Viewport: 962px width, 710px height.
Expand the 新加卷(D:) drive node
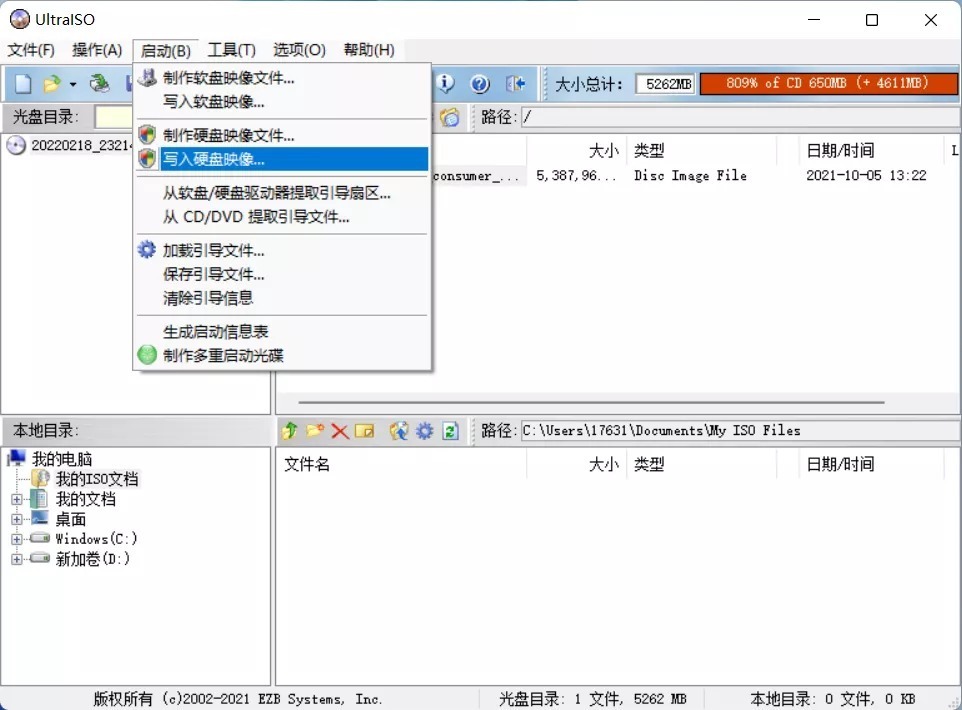pyautogui.click(x=17, y=559)
